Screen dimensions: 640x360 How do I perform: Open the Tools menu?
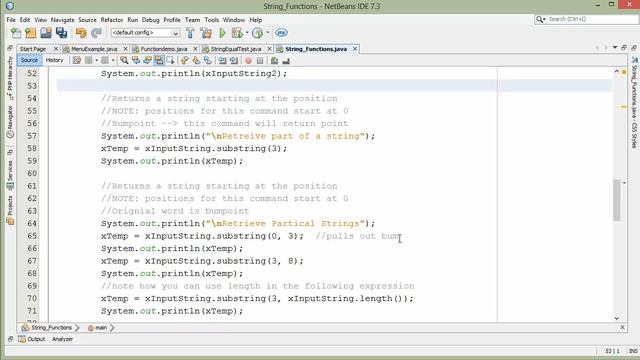(x=211, y=20)
